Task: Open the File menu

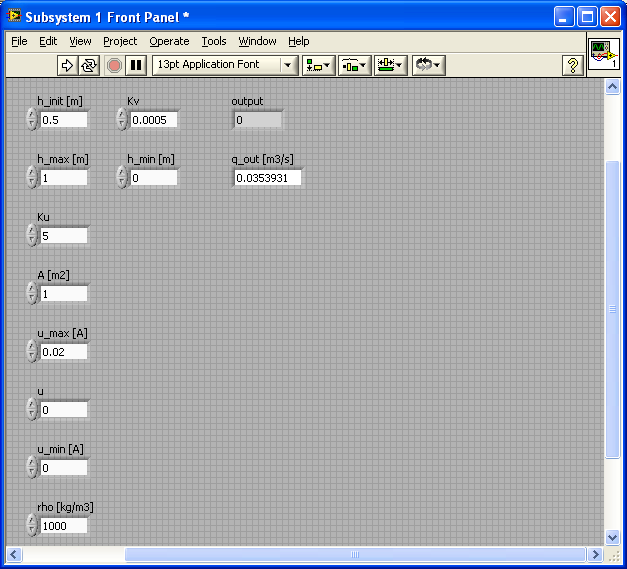Action: click(x=19, y=41)
